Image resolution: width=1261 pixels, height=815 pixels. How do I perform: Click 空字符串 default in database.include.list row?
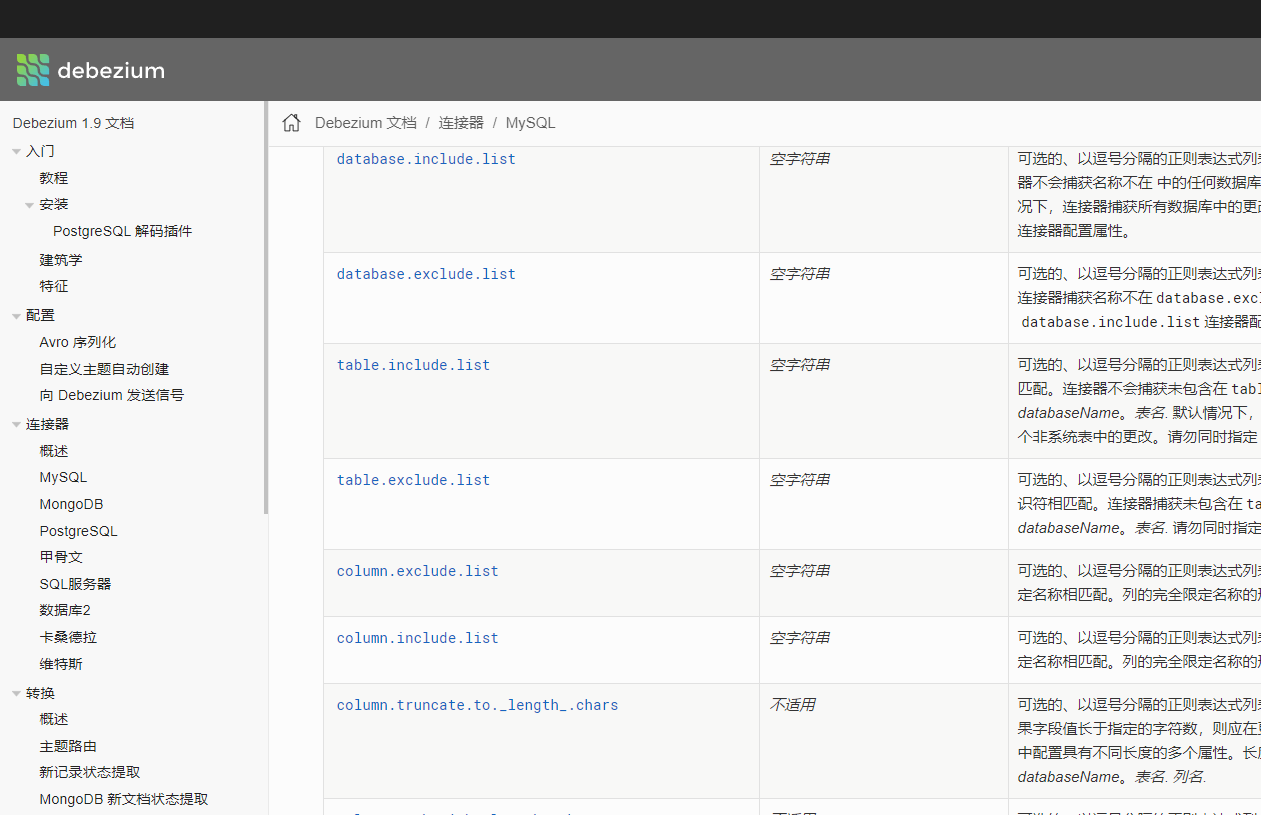click(x=800, y=159)
